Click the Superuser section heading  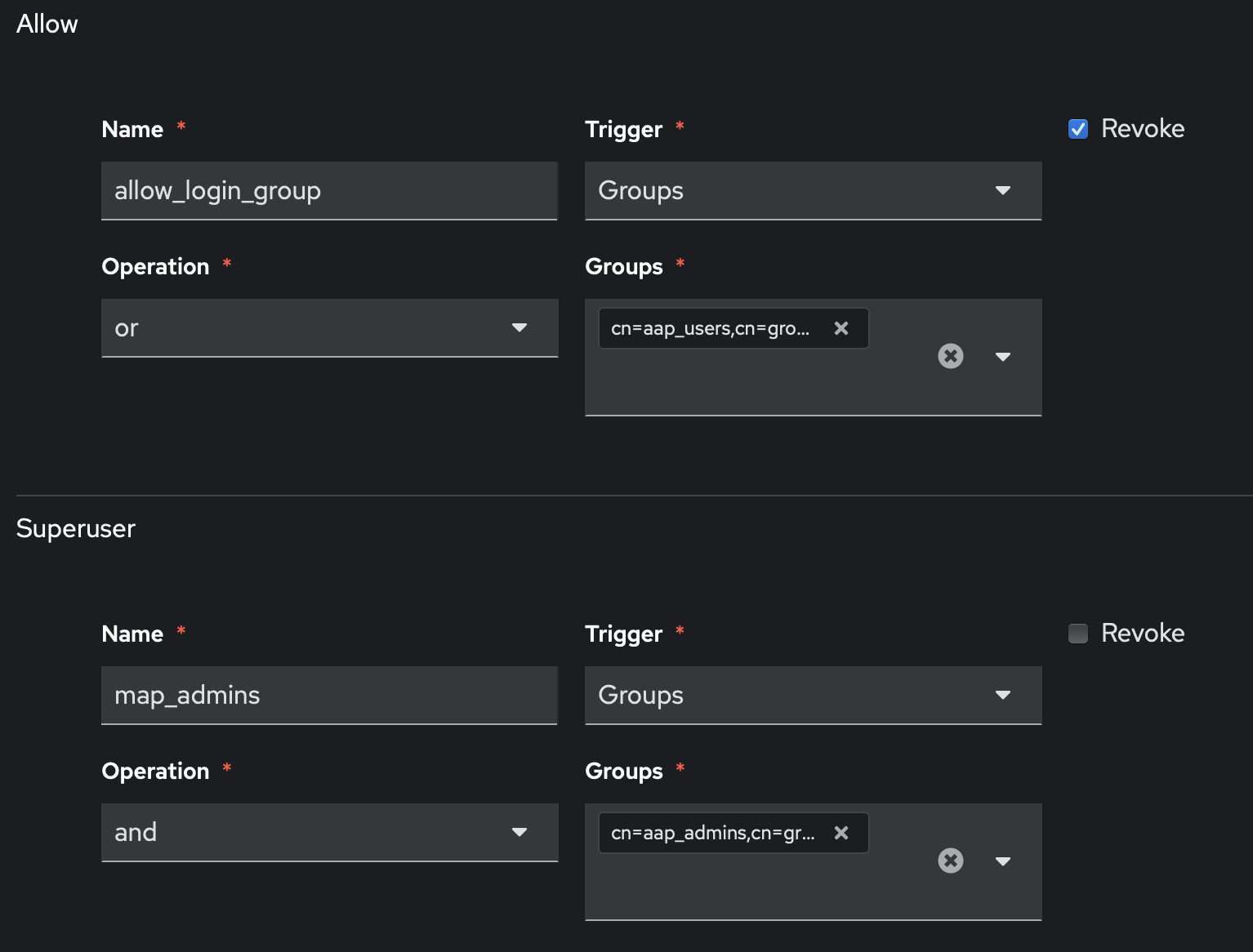[x=75, y=528]
